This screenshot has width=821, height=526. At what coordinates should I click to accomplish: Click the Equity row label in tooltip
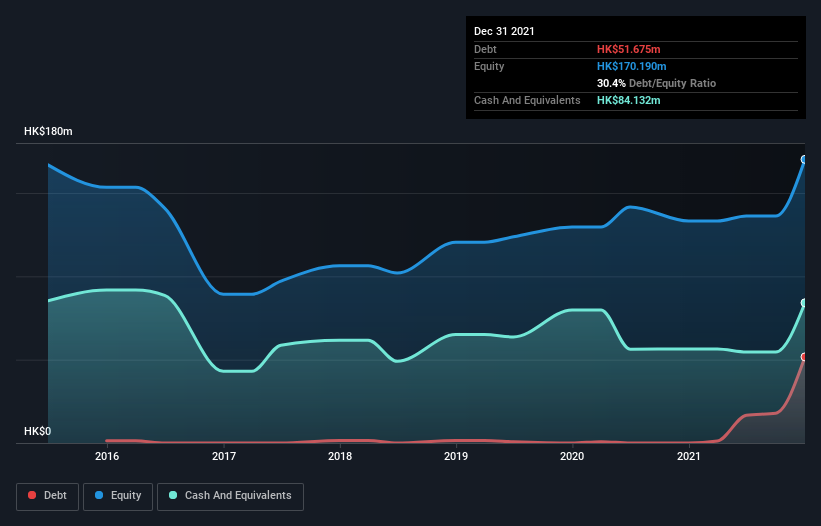pos(489,66)
